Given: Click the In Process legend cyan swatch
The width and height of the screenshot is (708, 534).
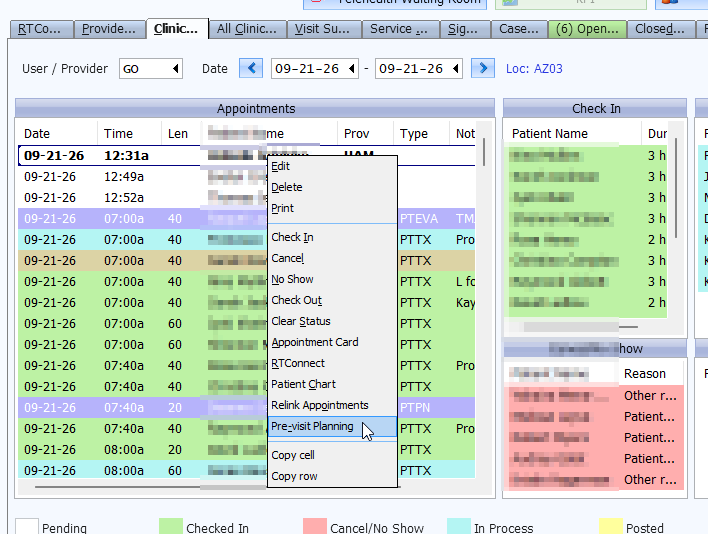Looking at the screenshot, I should [459, 527].
